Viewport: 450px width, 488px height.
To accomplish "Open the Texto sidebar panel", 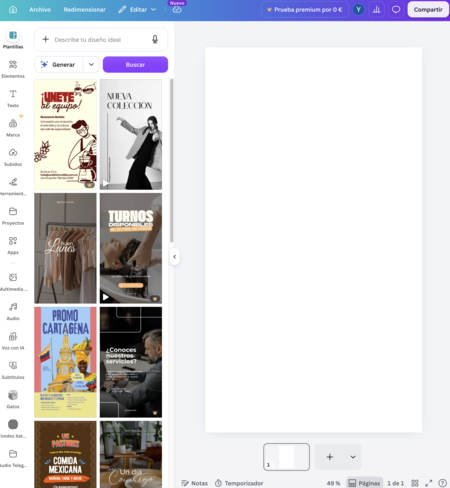I will (13, 98).
